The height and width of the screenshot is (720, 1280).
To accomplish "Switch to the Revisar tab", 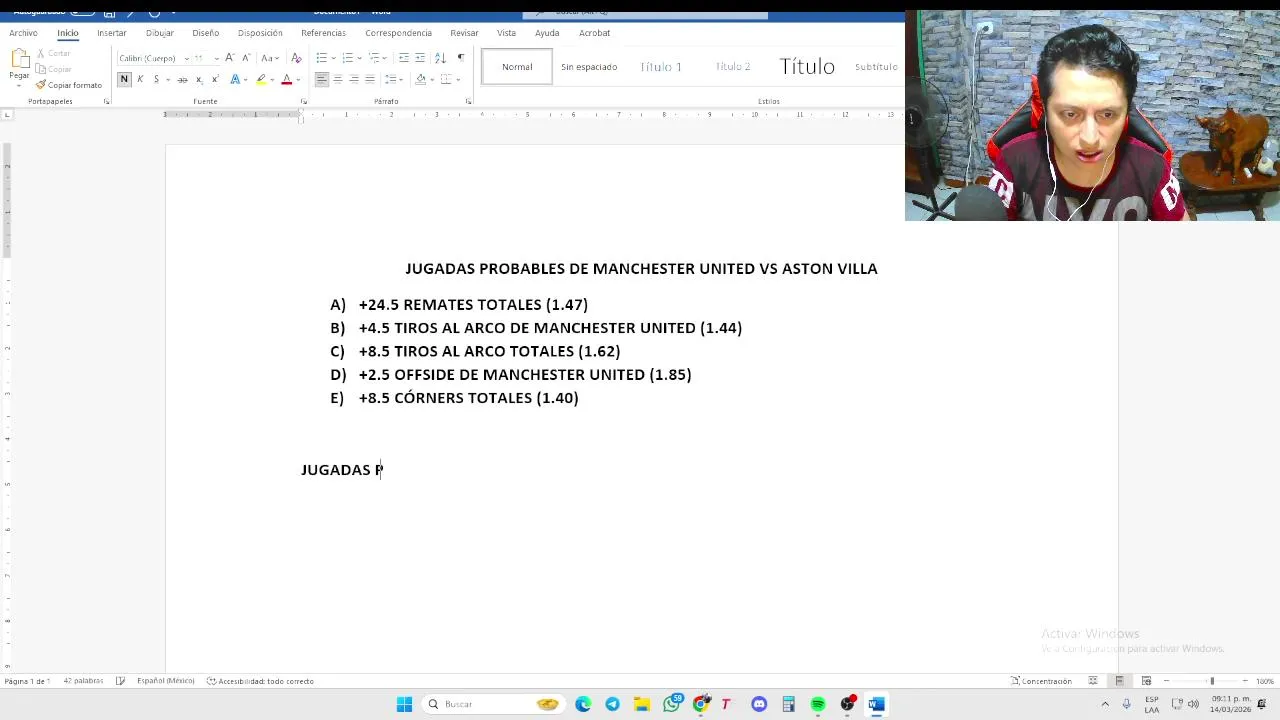I will coord(464,33).
